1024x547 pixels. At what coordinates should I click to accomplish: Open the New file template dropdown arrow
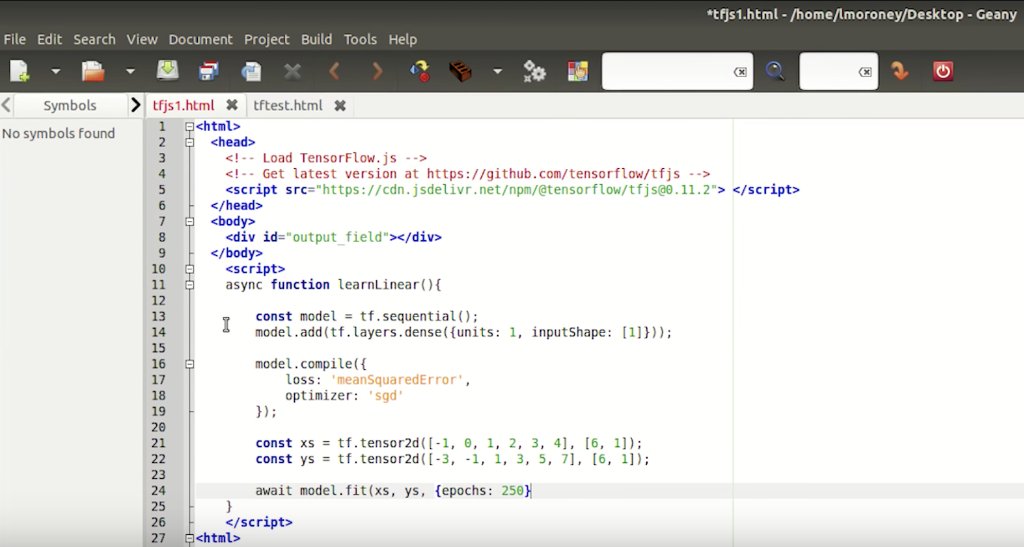point(56,70)
